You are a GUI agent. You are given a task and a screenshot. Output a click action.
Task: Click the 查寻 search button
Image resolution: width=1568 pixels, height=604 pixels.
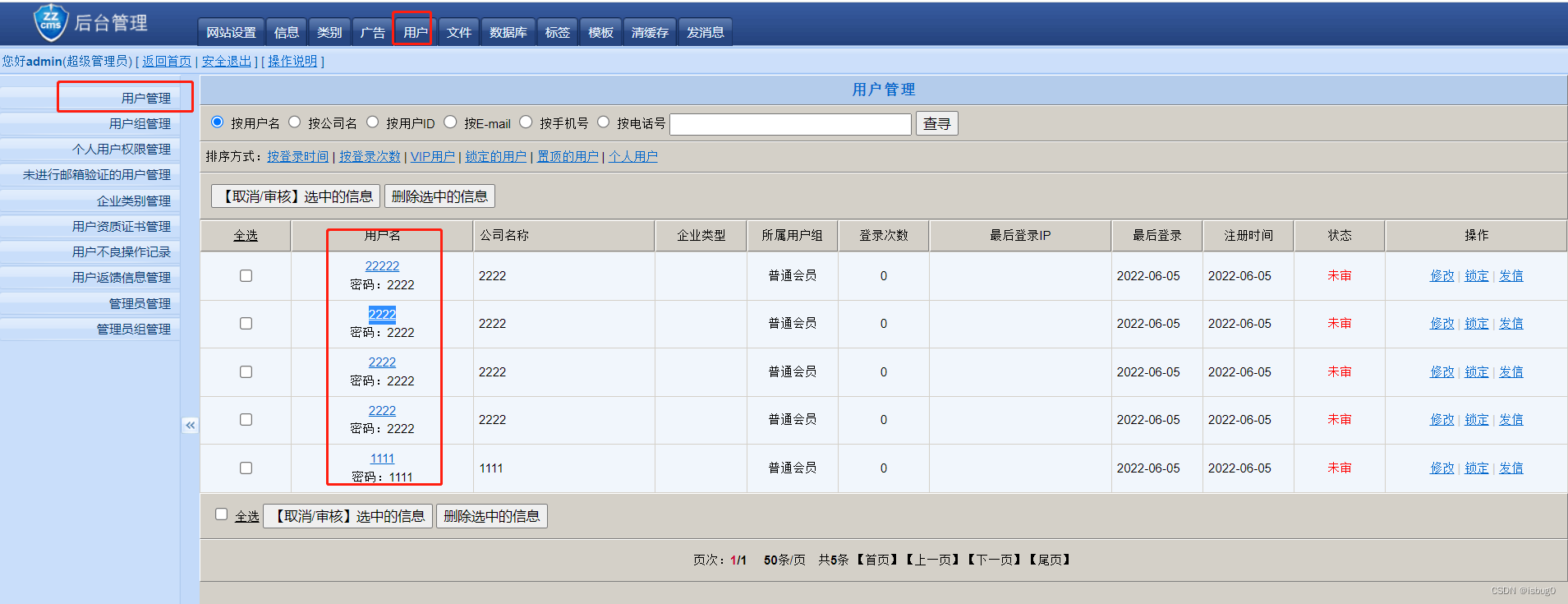pyautogui.click(x=937, y=123)
